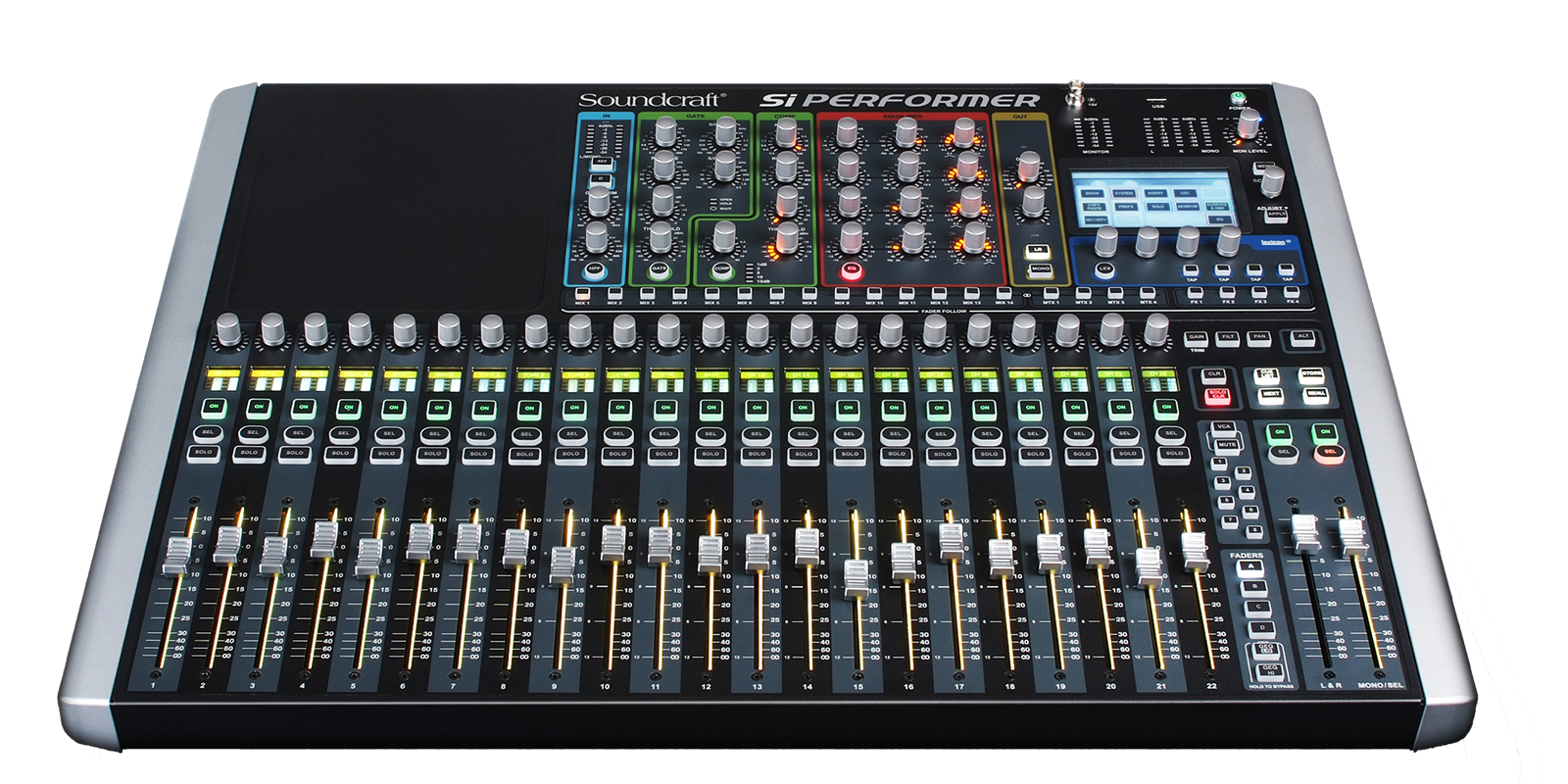
Task: Select the VCA group mode button
Action: pos(1222,428)
